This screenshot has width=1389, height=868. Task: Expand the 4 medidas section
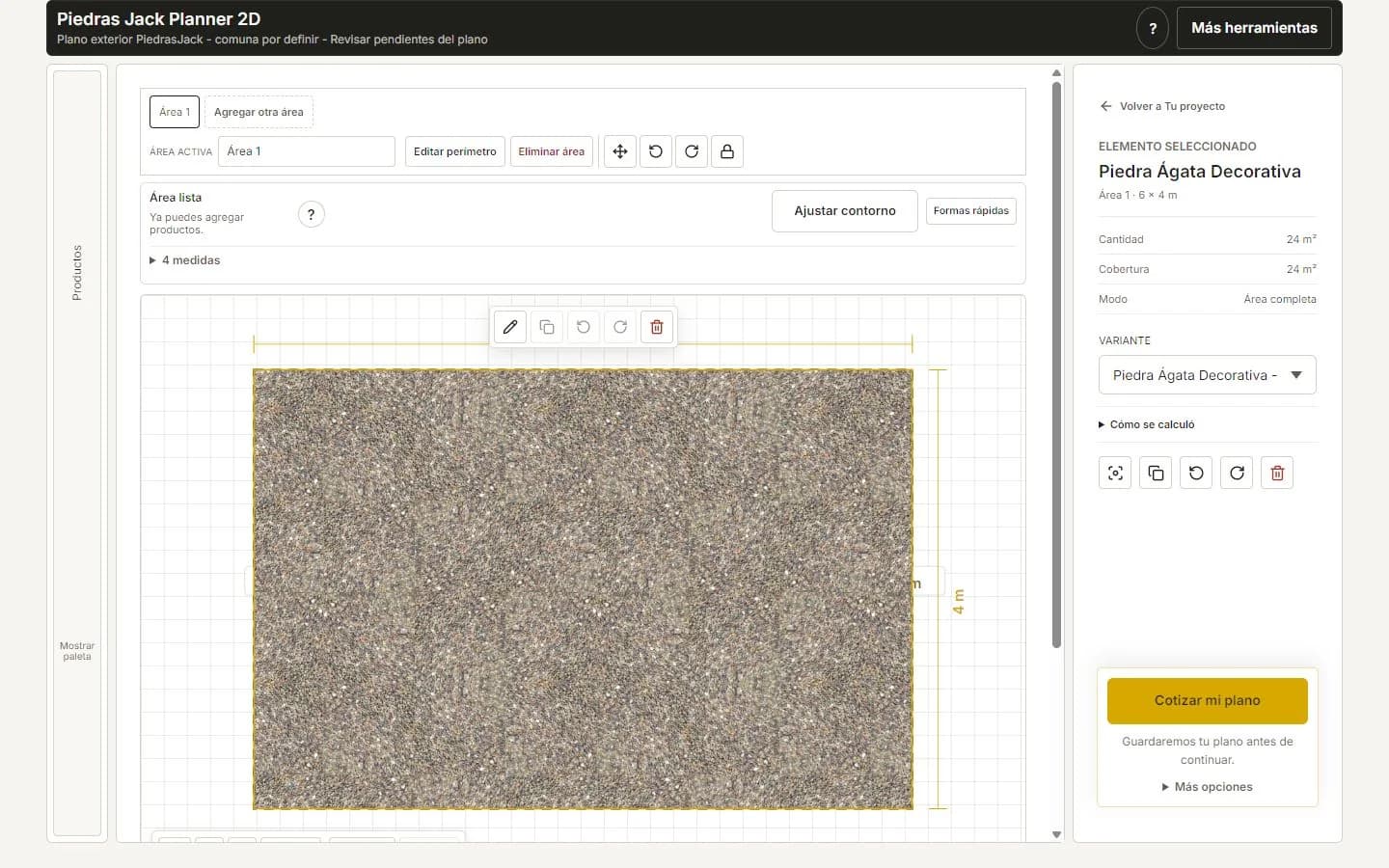click(185, 260)
